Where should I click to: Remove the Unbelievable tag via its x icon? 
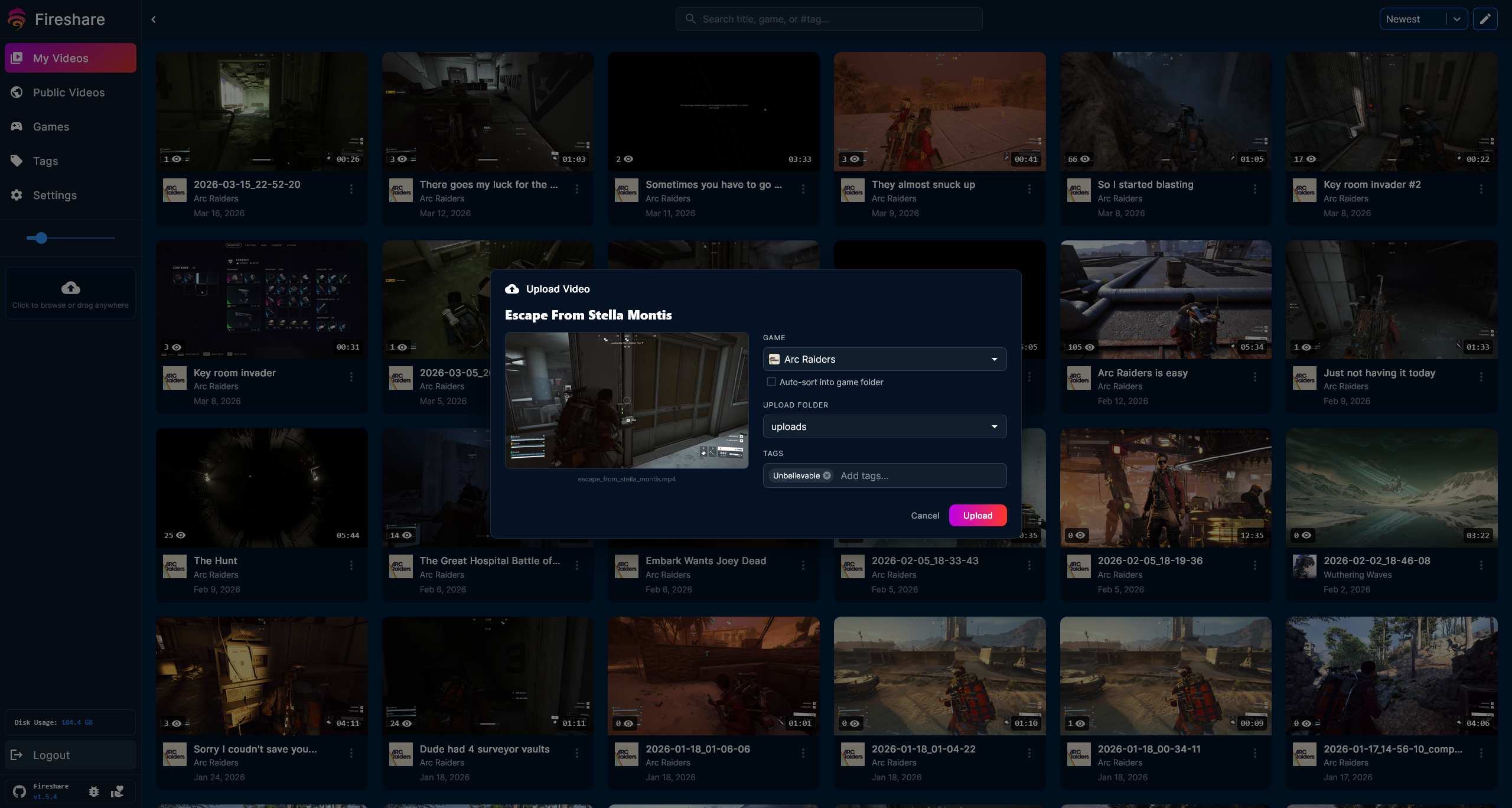click(x=827, y=475)
